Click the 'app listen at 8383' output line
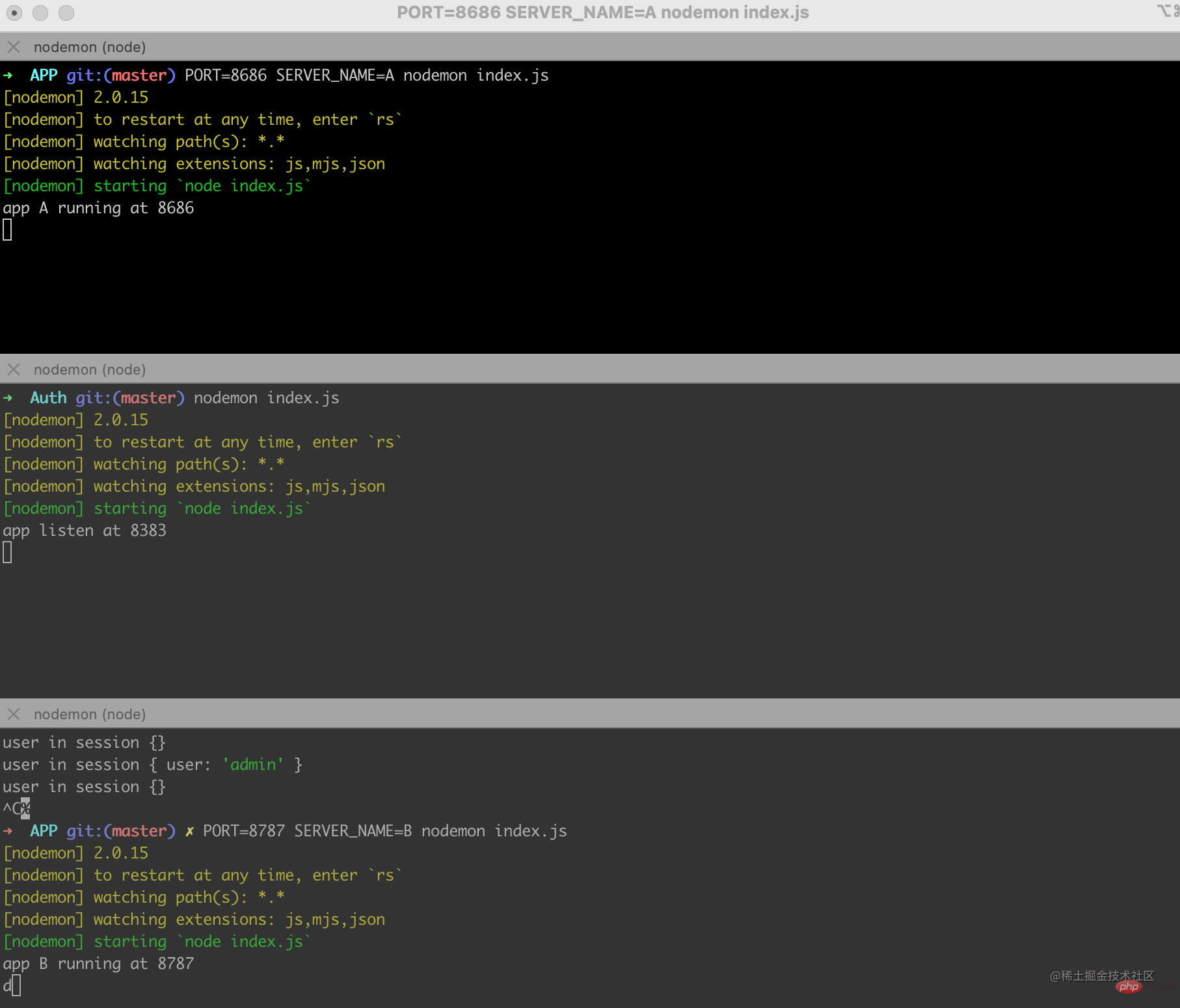Image resolution: width=1180 pixels, height=1008 pixels. (x=85, y=531)
